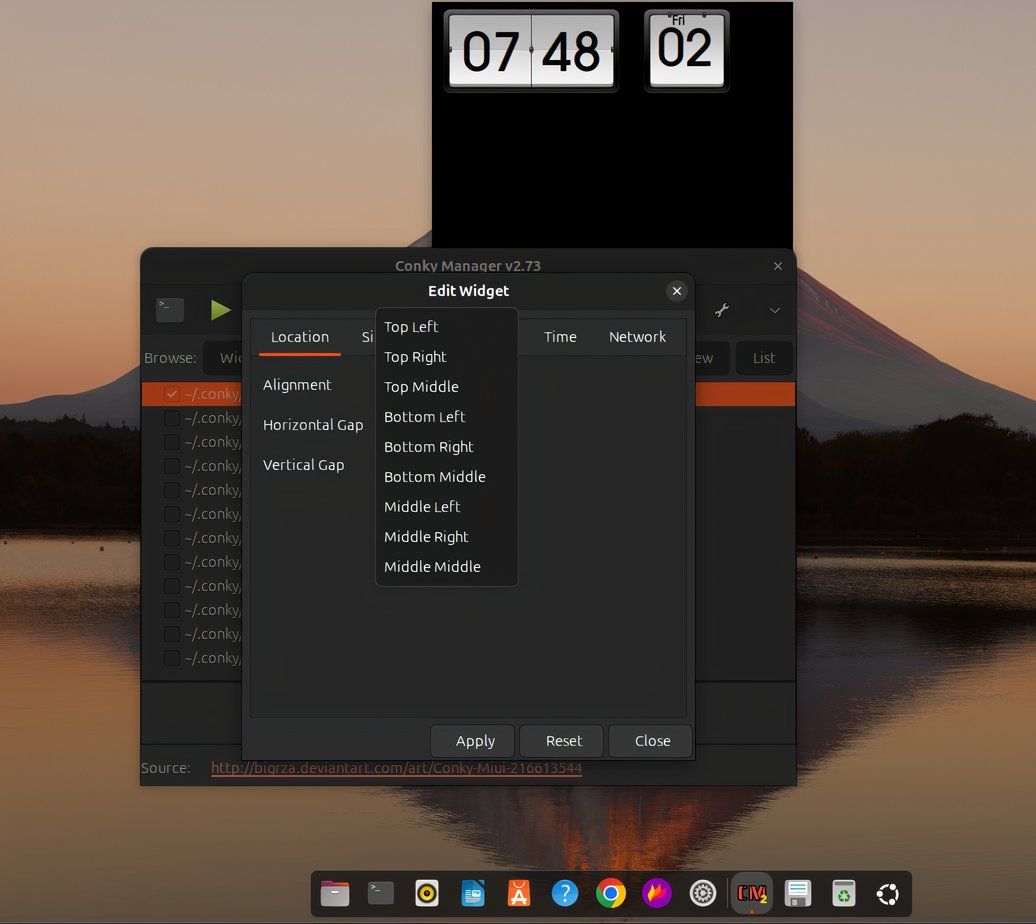Uncheck the active ~/.conky widget checkbox

coord(171,393)
